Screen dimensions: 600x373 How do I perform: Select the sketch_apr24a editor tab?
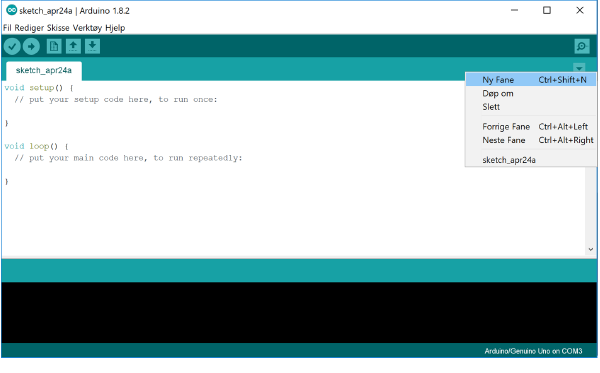44,70
